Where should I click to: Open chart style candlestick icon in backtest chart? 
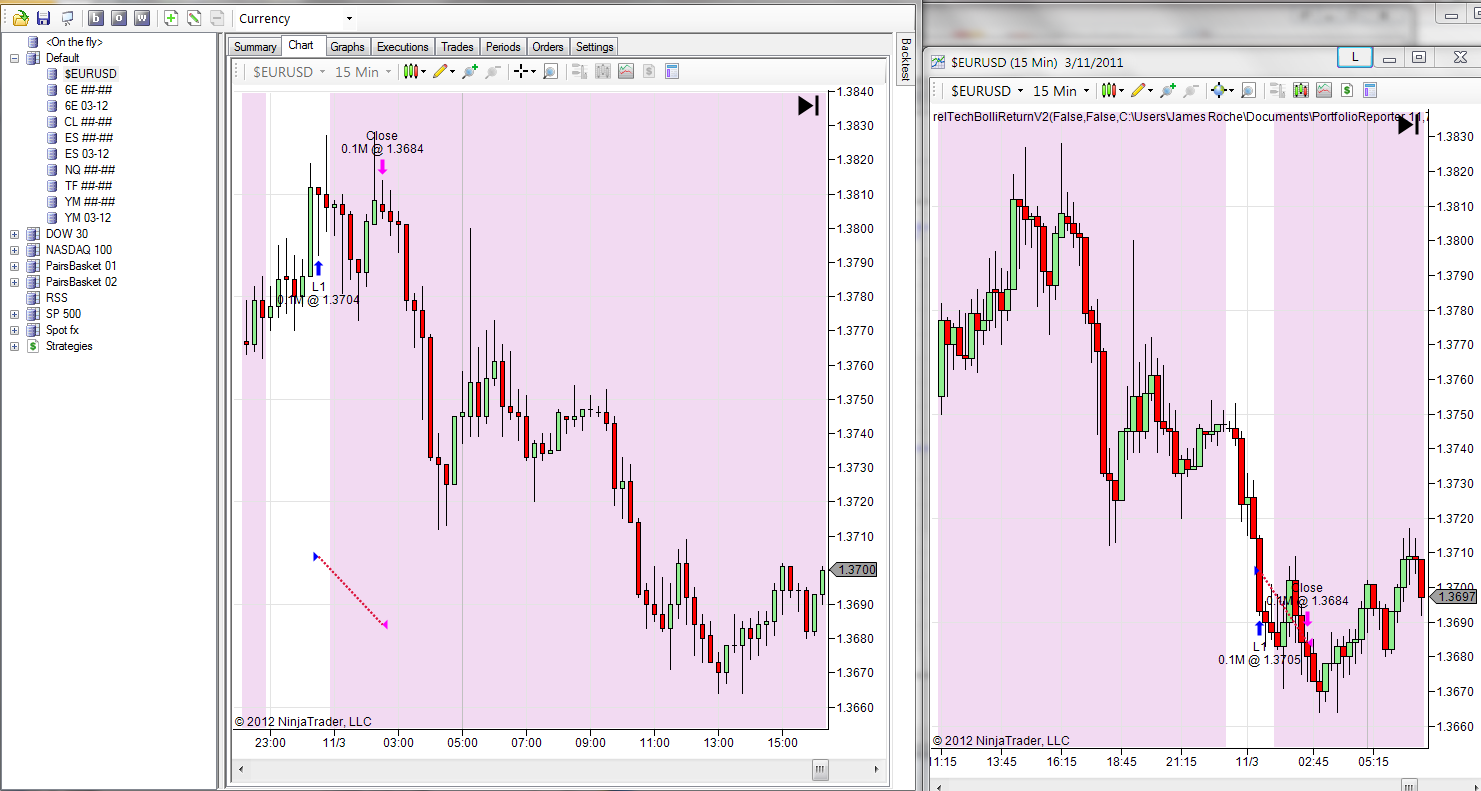point(413,72)
